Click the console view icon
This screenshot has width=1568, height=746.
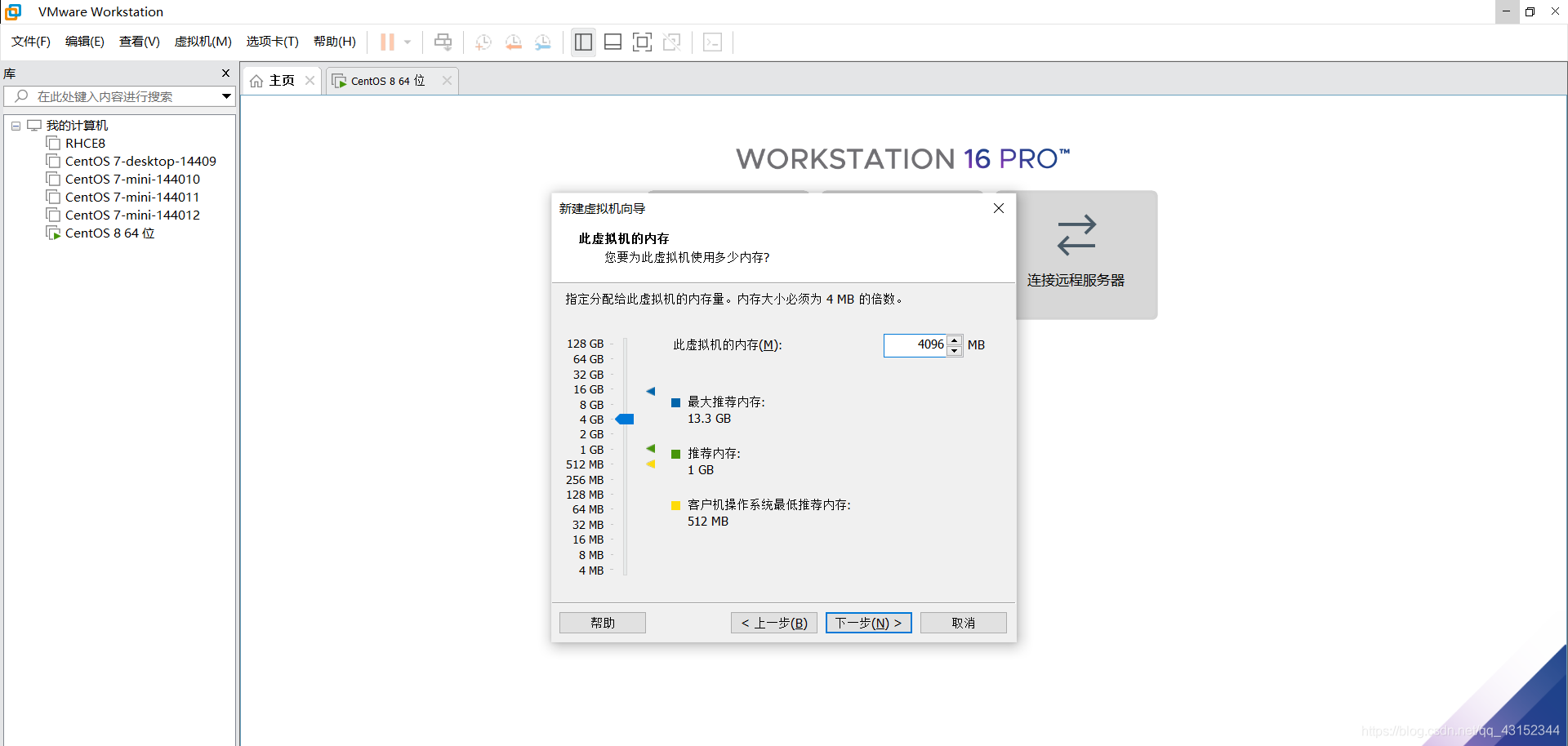(712, 42)
